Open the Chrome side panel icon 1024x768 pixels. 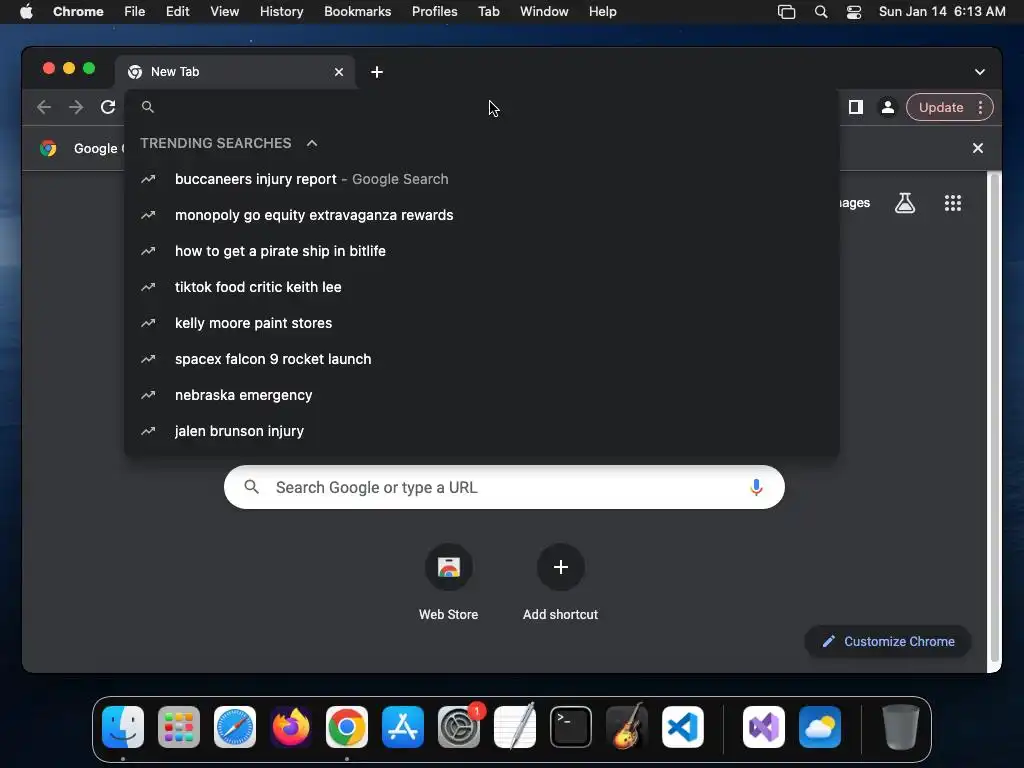[856, 107]
